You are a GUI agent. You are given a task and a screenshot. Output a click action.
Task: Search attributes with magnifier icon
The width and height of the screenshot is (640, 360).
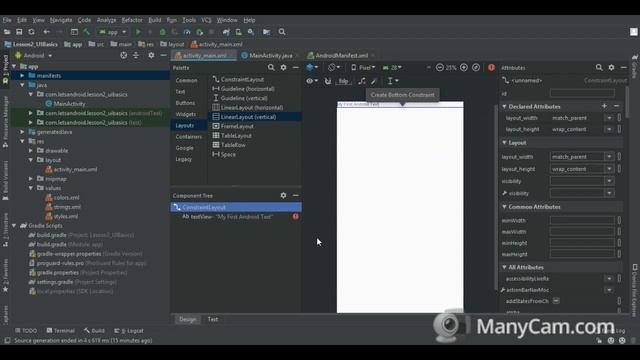tap(599, 67)
